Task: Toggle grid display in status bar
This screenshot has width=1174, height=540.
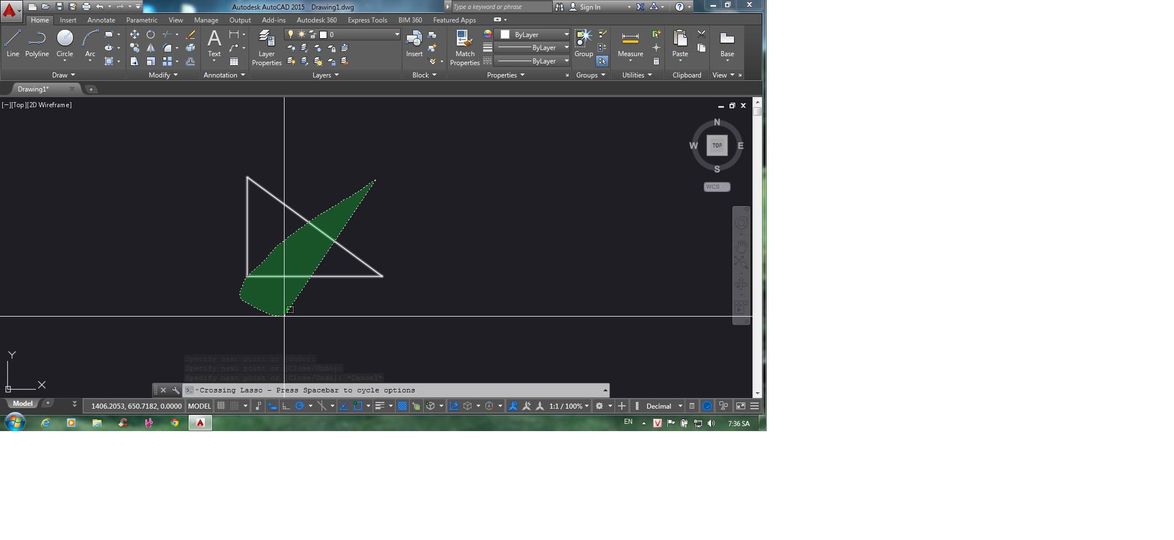Action: [x=221, y=406]
